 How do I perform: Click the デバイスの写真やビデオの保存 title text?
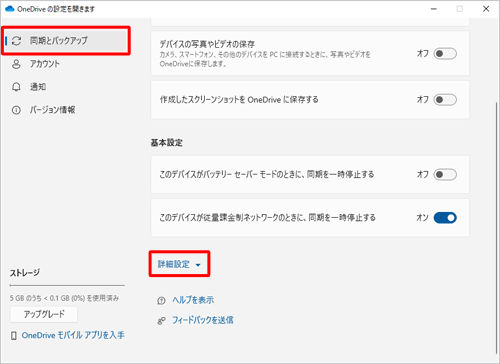pyautogui.click(x=207, y=44)
